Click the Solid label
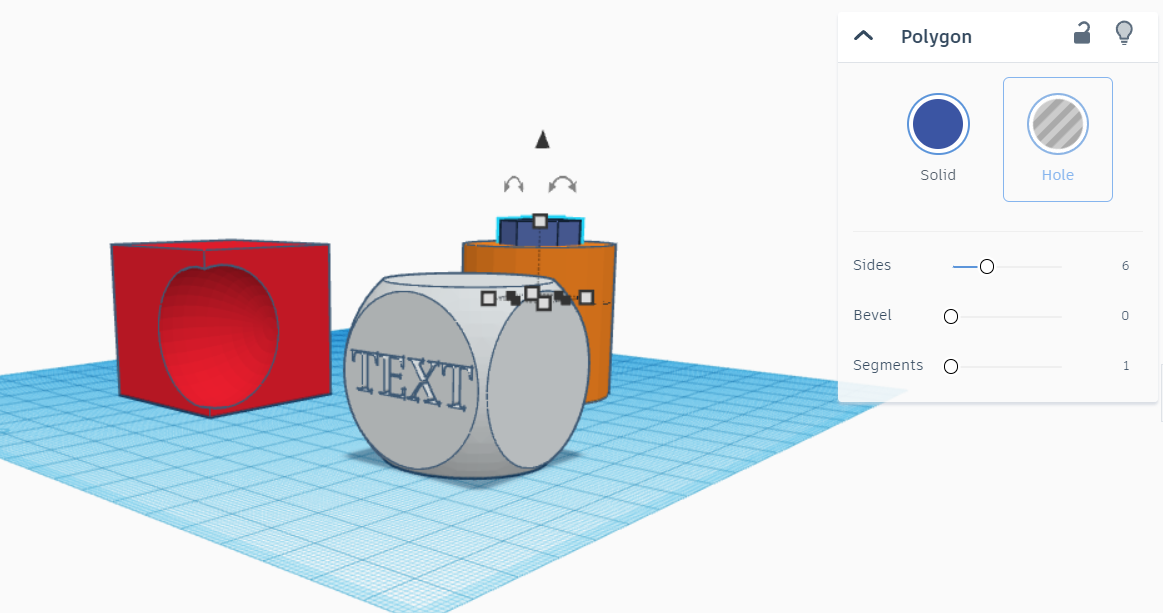Image resolution: width=1163 pixels, height=613 pixels. coord(938,175)
